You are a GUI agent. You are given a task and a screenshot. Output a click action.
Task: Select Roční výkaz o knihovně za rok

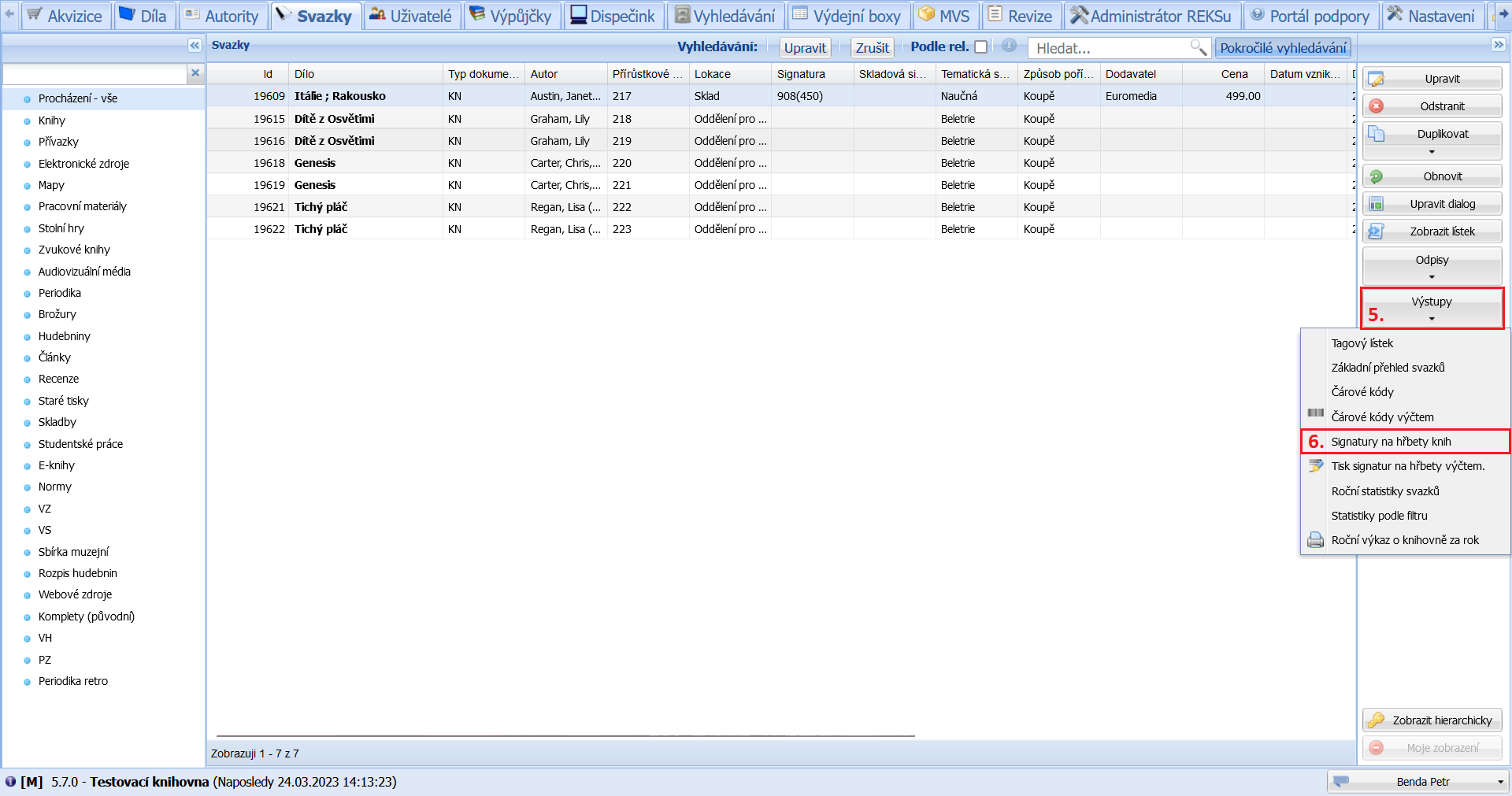(x=1406, y=540)
